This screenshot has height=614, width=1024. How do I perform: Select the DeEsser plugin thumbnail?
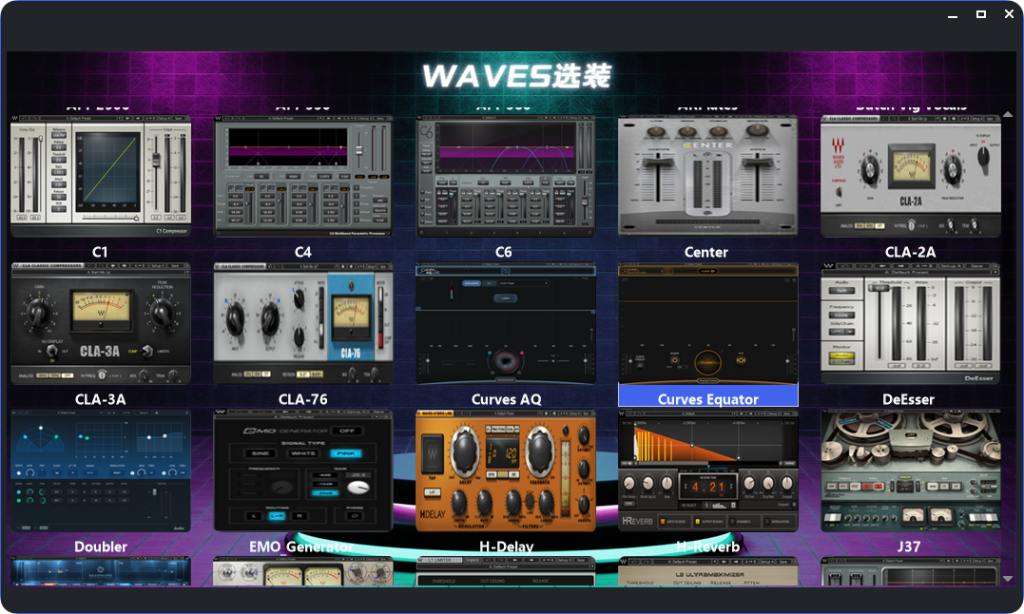pos(910,323)
